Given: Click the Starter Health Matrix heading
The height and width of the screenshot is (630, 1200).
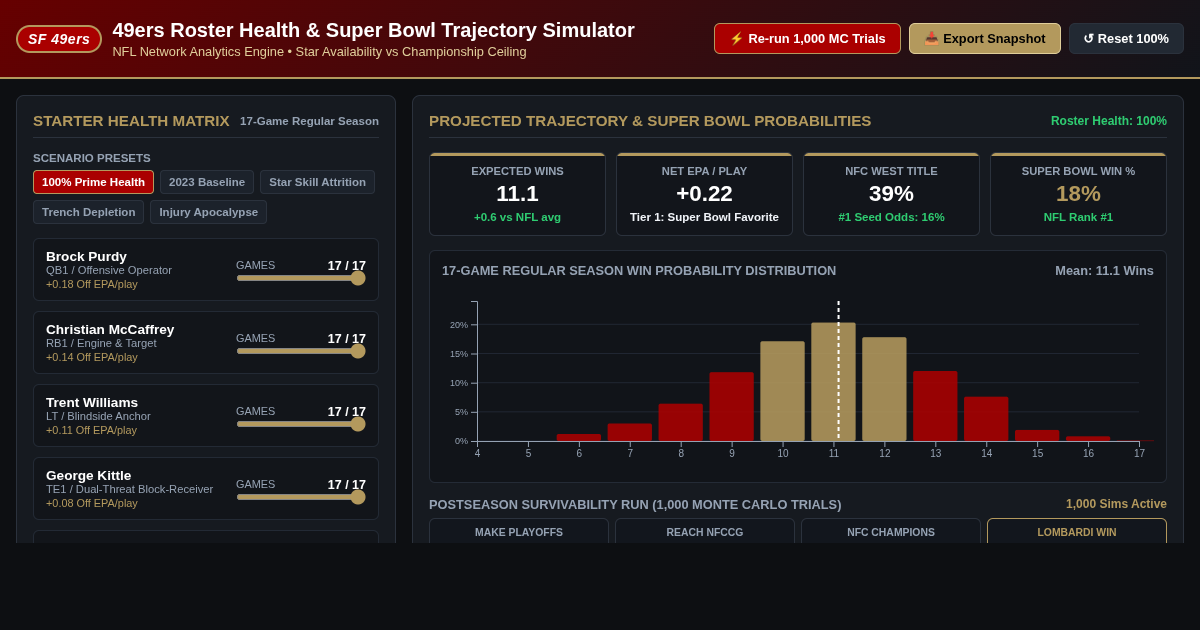Looking at the screenshot, I should (131, 121).
